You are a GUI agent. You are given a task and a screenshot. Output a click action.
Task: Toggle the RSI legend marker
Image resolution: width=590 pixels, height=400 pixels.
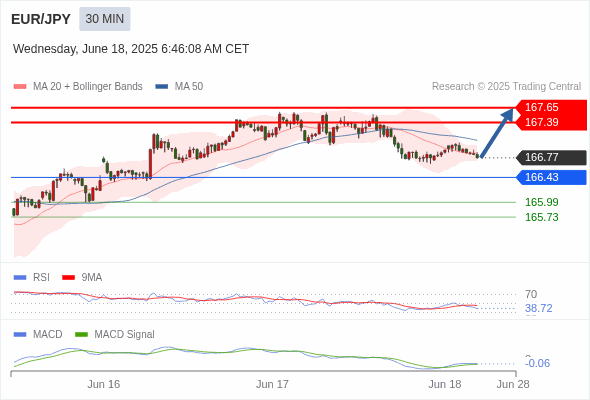[x=20, y=278]
